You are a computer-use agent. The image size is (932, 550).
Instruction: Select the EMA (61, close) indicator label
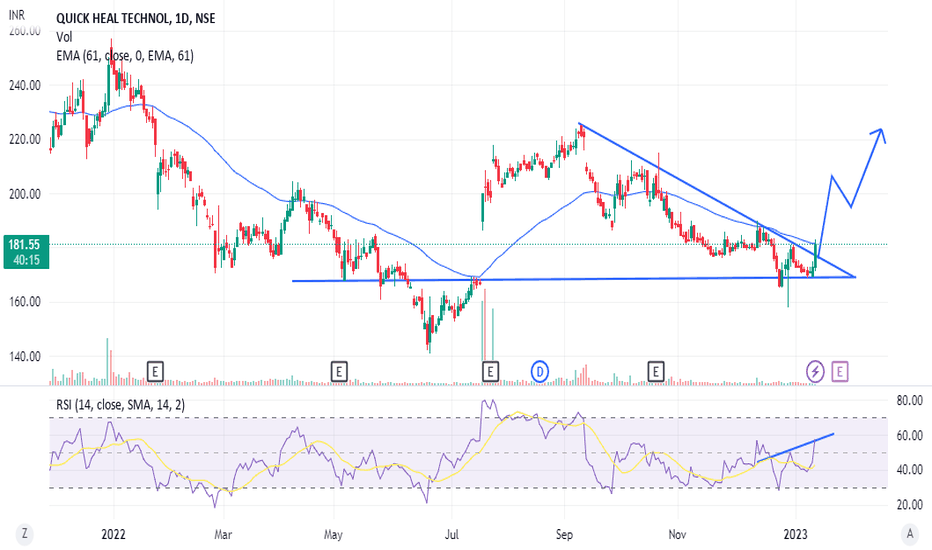pos(125,56)
